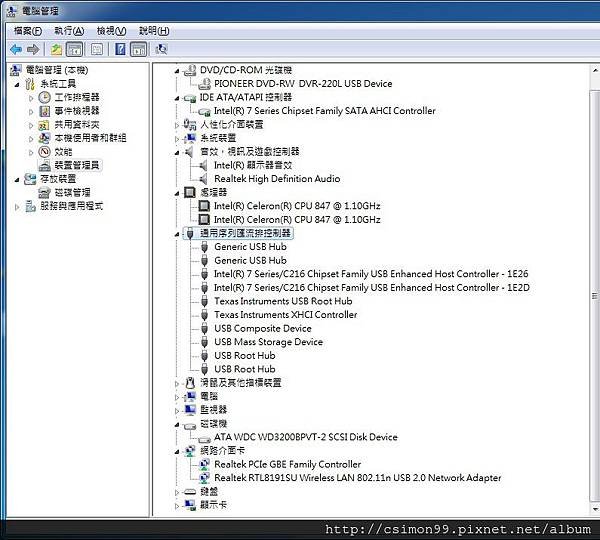
Task: Click the Up one level folder icon
Action: [x=57, y=49]
